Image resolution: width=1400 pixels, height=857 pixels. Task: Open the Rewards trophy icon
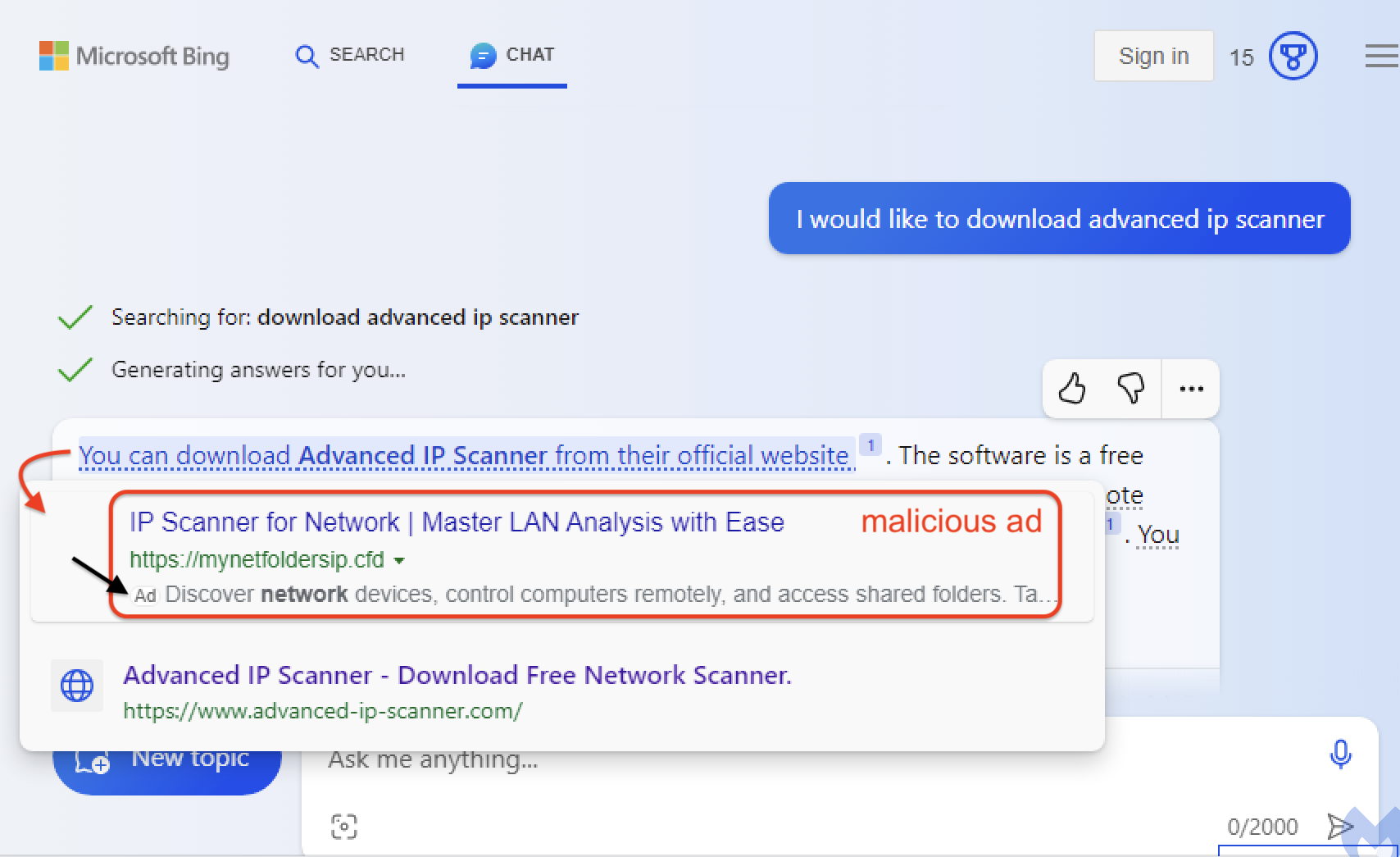pyautogui.click(x=1293, y=56)
